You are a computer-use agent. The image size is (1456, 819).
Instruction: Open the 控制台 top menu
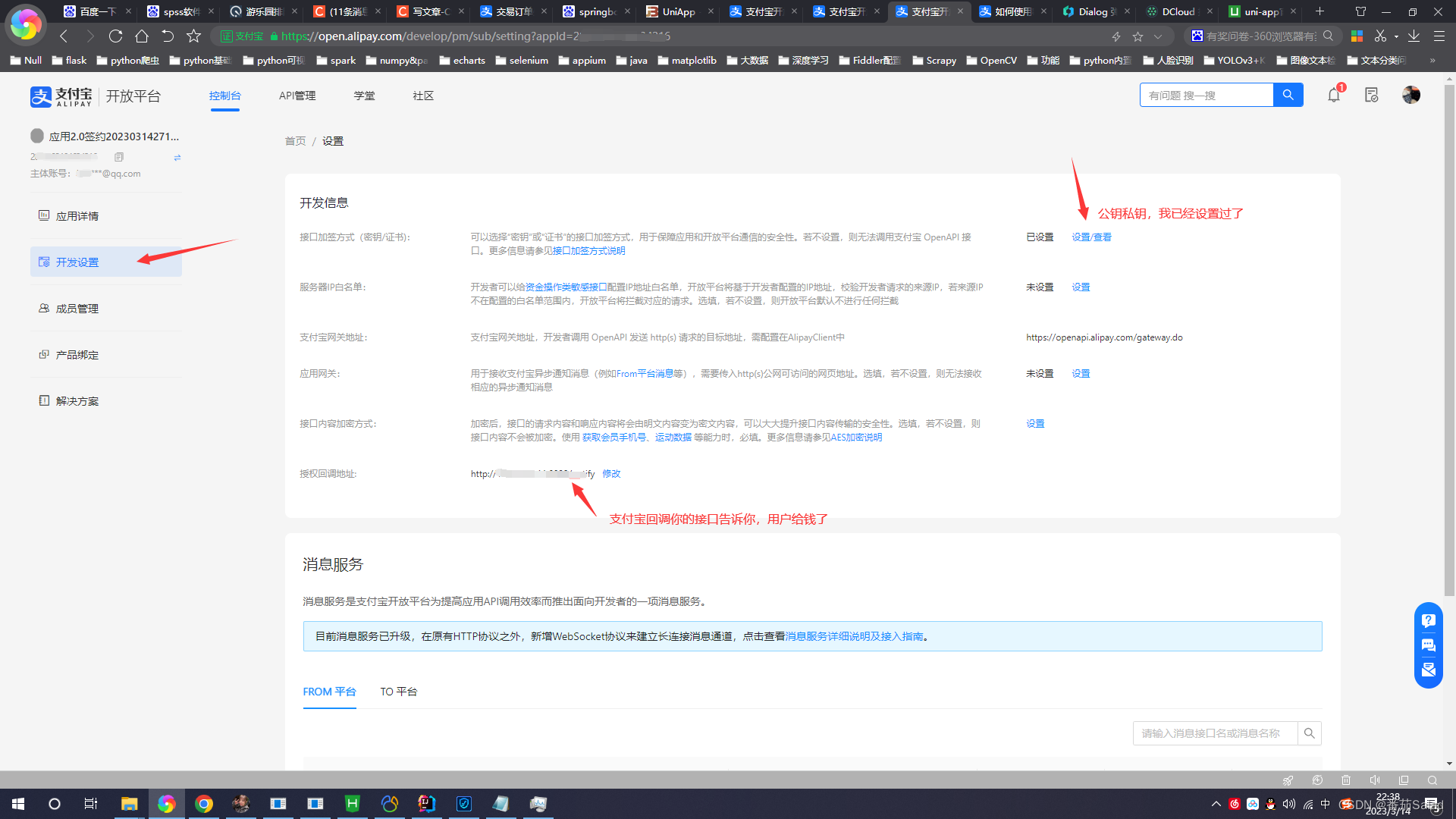point(225,96)
